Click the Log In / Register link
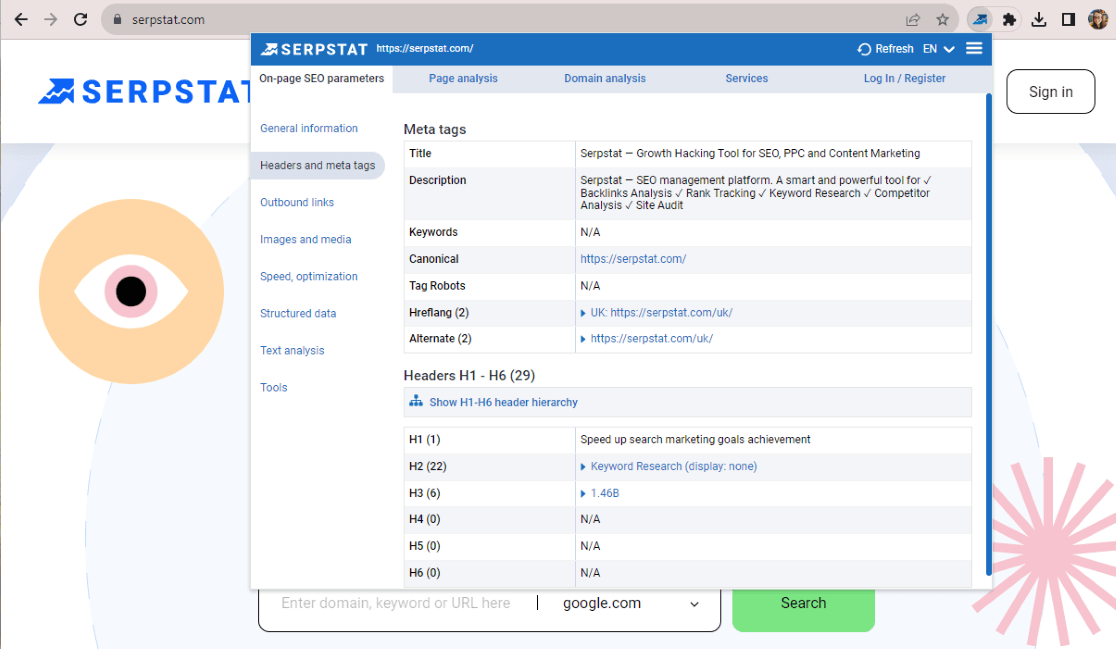Viewport: 1116px width, 649px height. [x=904, y=78]
